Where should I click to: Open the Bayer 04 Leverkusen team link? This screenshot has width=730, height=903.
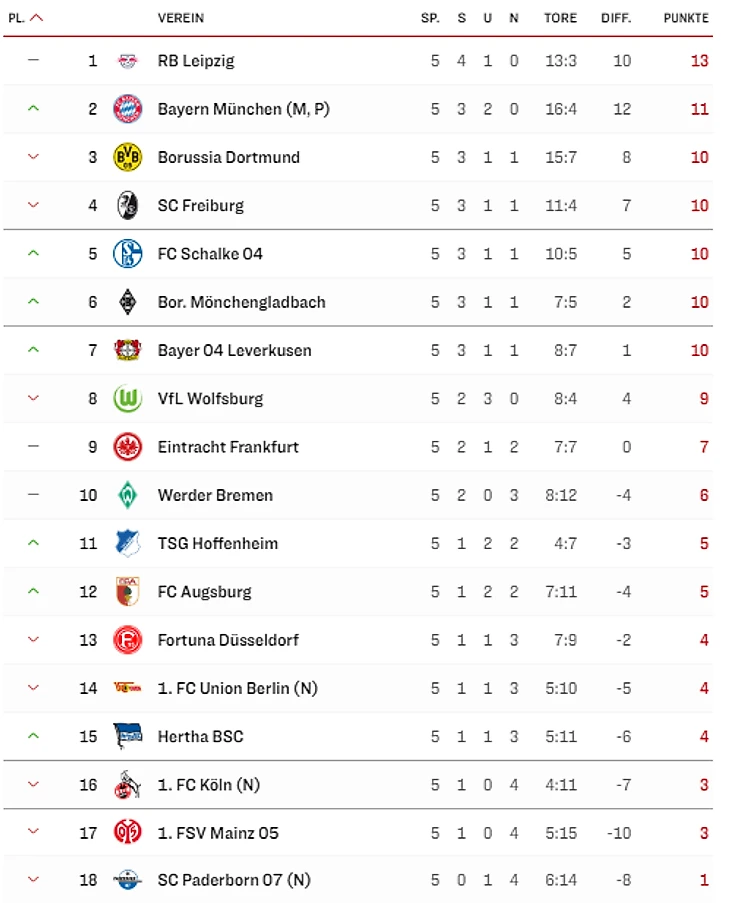click(x=234, y=350)
